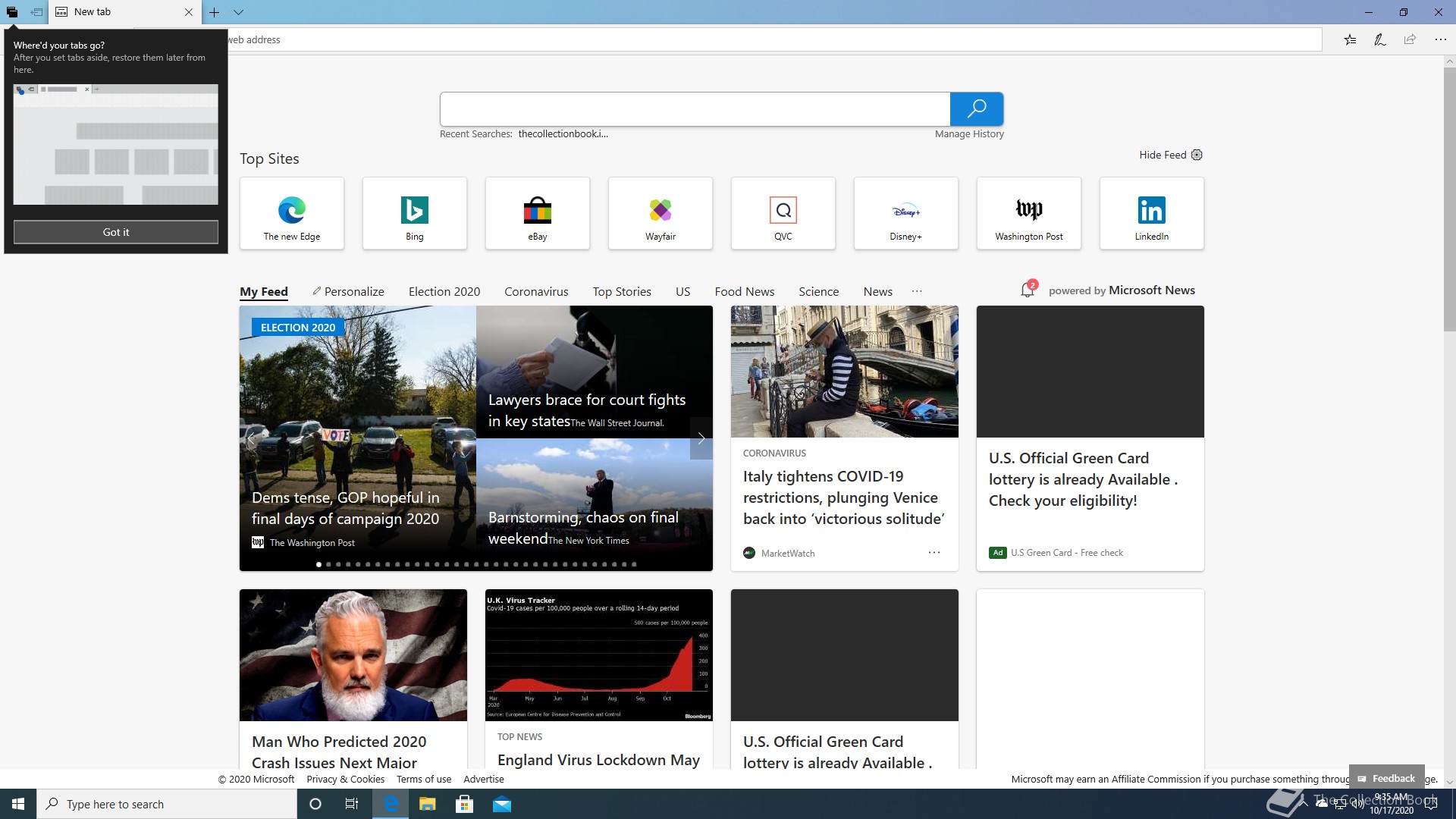Open feed settings gear icon
Screen dimensions: 1456x819
1197,155
